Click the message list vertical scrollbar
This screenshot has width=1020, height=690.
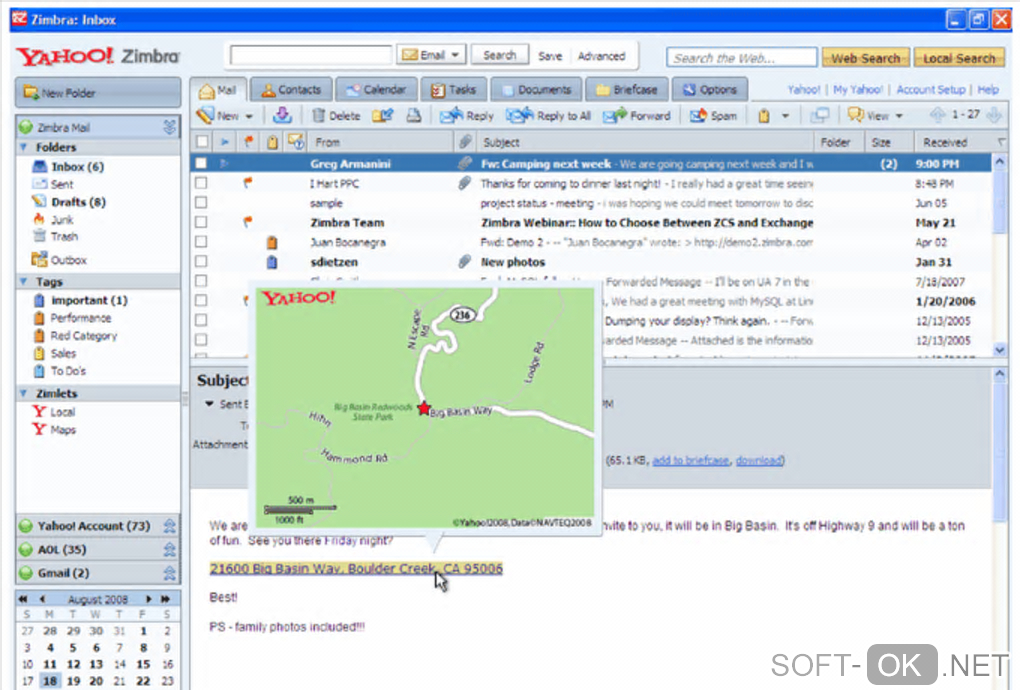tap(1000, 255)
